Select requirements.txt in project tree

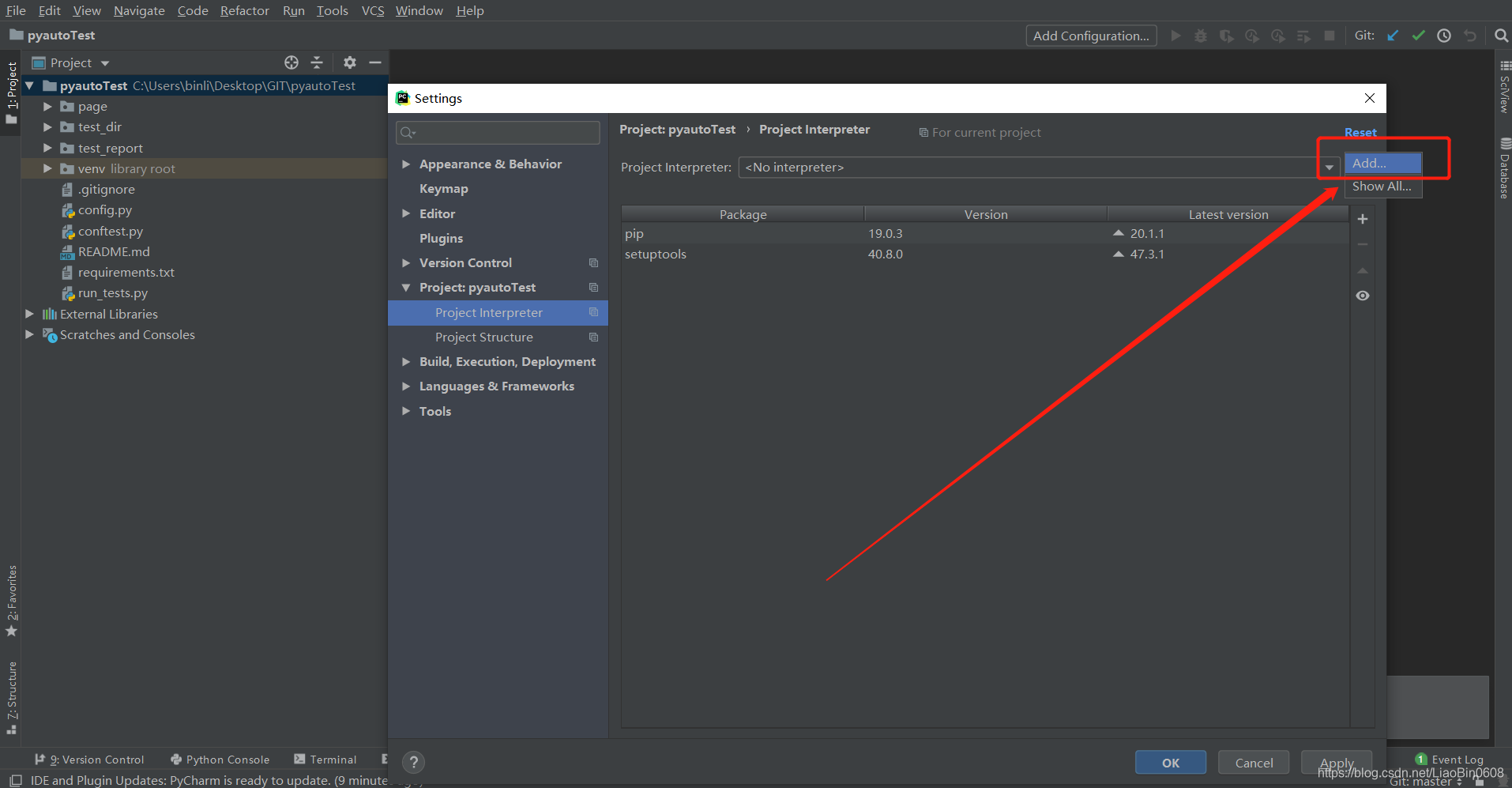[126, 272]
